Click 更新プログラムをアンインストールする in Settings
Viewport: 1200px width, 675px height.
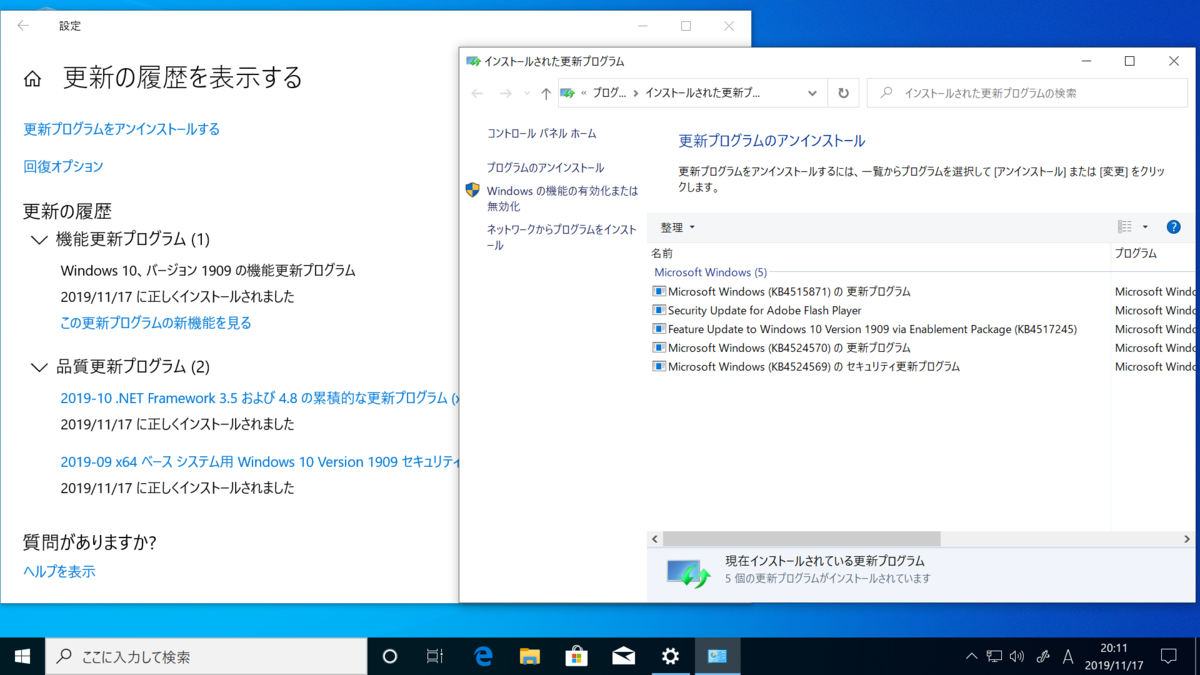pos(122,129)
